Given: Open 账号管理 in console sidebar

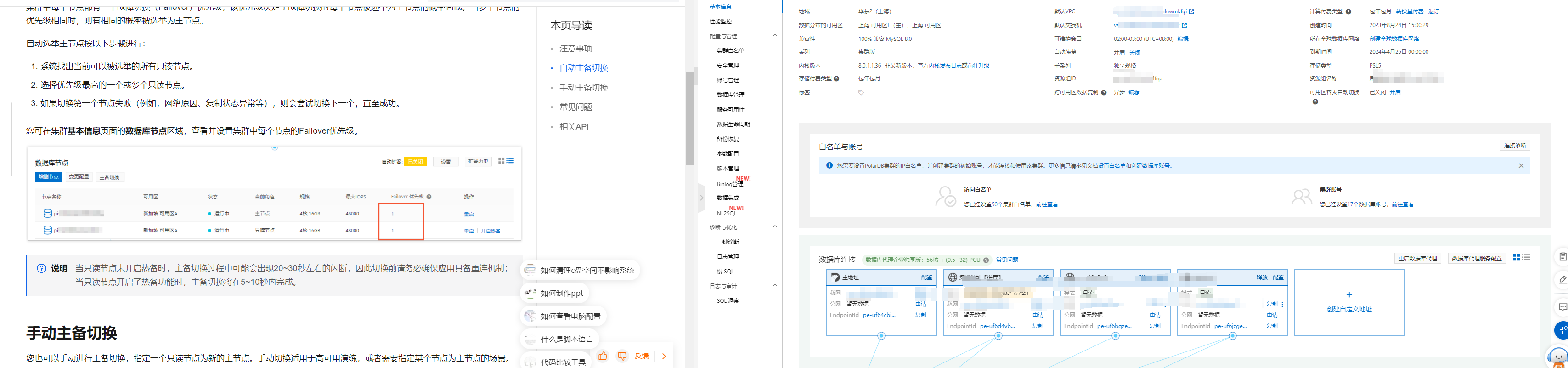Looking at the screenshot, I should click(728, 80).
